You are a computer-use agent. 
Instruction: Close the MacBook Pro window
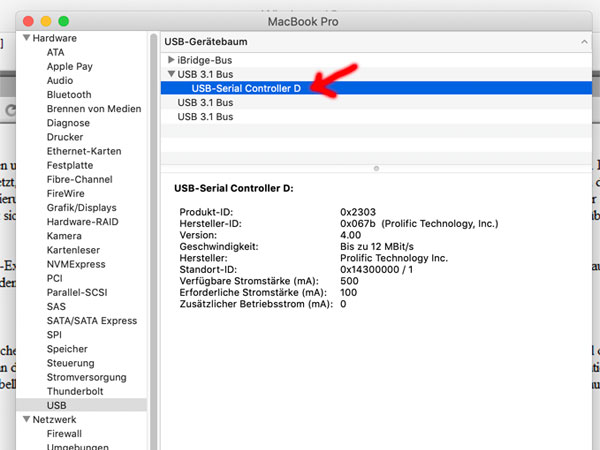click(x=28, y=21)
